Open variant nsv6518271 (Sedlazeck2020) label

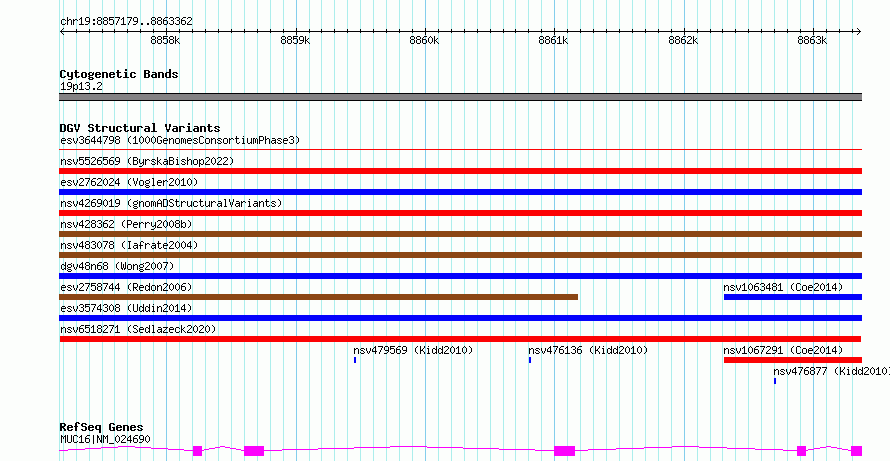138,329
